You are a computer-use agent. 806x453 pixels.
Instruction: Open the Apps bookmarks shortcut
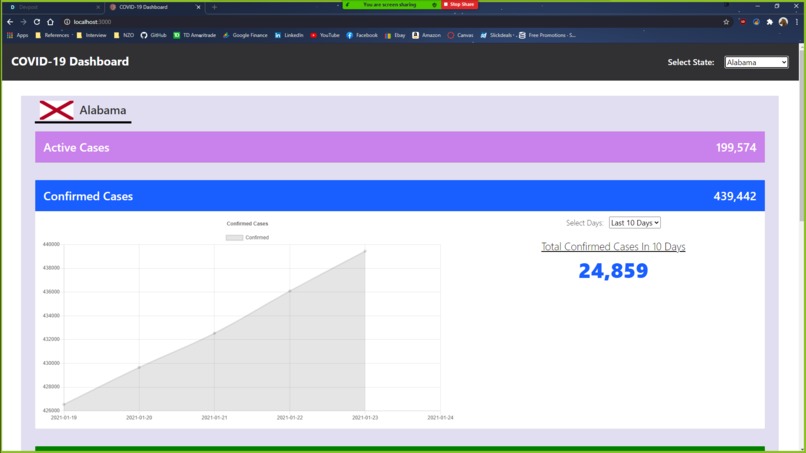click(x=17, y=35)
